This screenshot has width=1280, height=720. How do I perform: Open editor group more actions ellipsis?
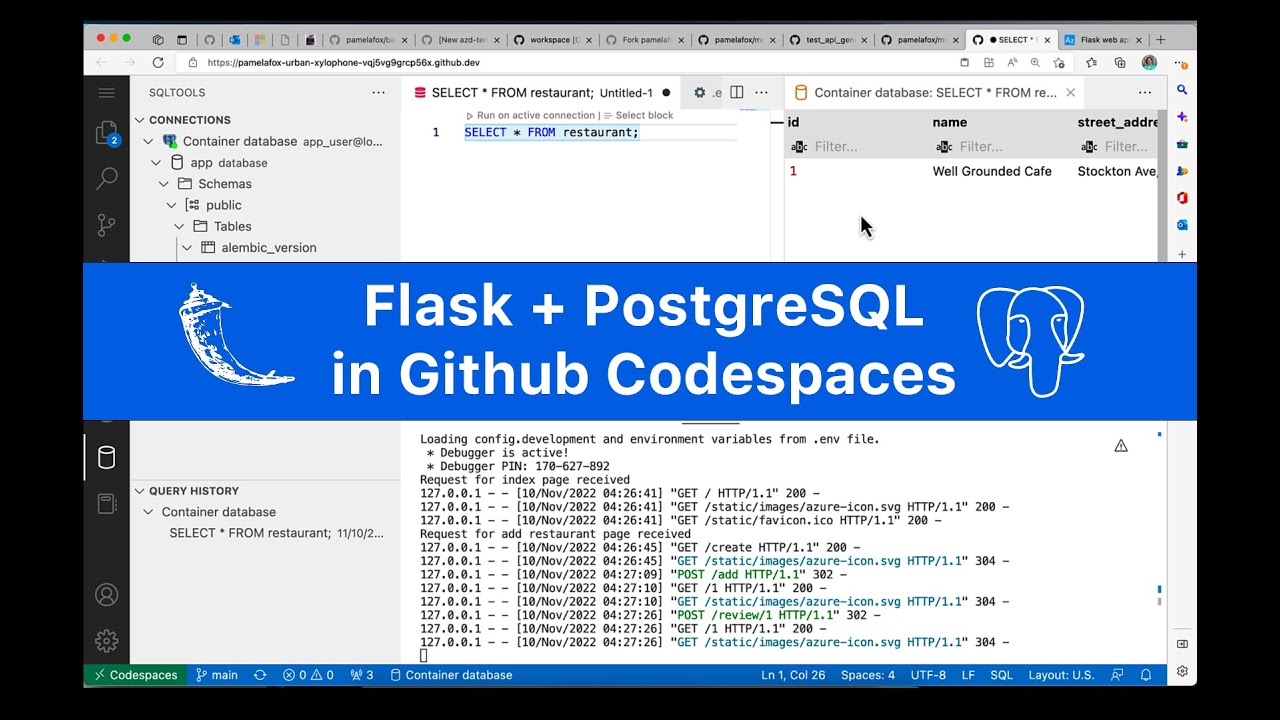[x=762, y=92]
